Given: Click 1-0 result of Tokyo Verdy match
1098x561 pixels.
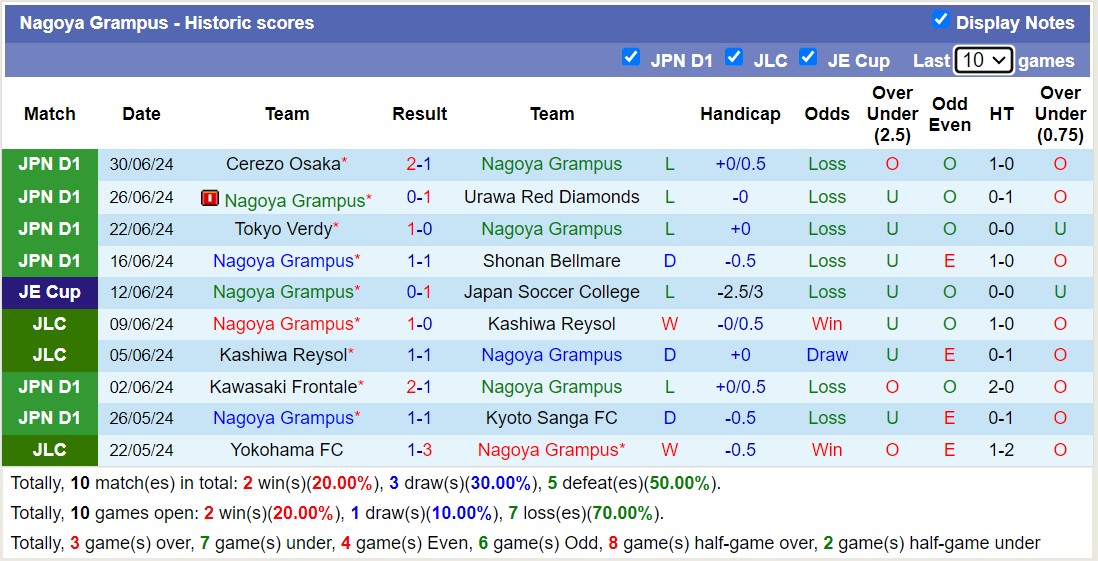Looking at the screenshot, I should coord(419,228).
